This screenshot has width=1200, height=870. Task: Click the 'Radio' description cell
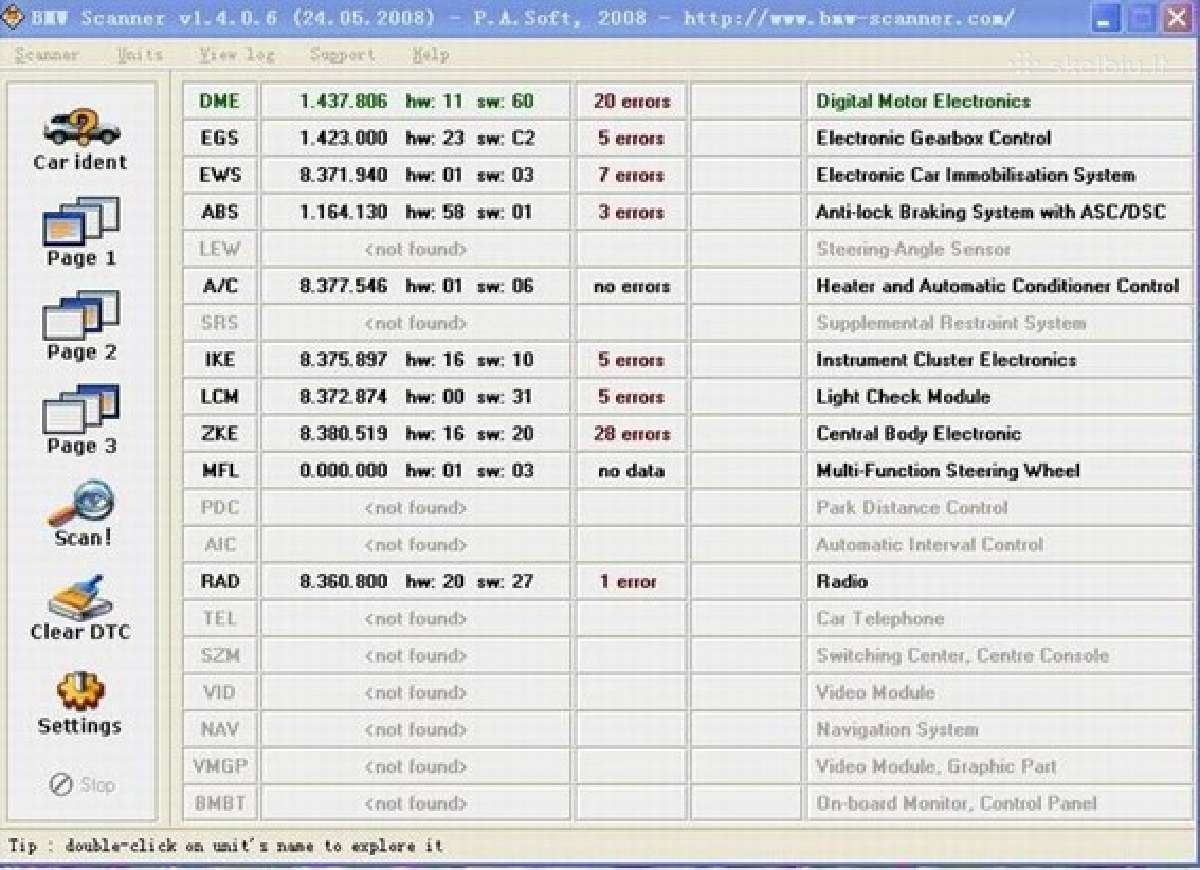(1000, 582)
